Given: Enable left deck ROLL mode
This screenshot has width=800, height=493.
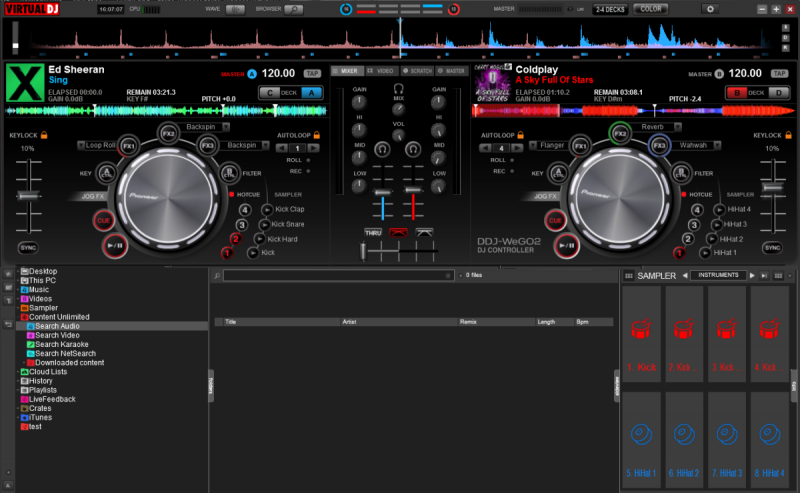Looking at the screenshot, I should tap(308, 160).
